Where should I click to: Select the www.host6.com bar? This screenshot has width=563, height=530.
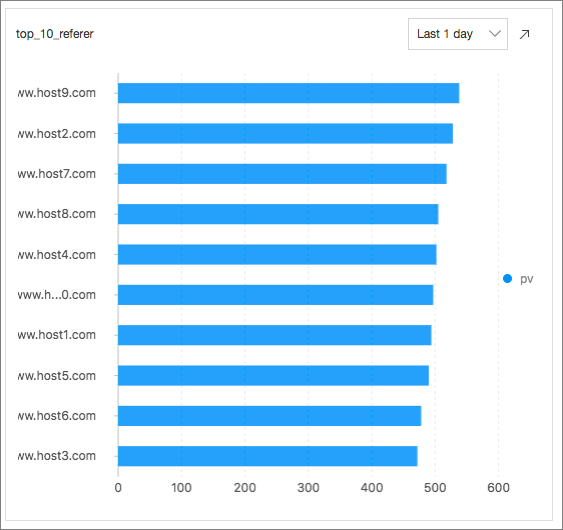coord(270,416)
